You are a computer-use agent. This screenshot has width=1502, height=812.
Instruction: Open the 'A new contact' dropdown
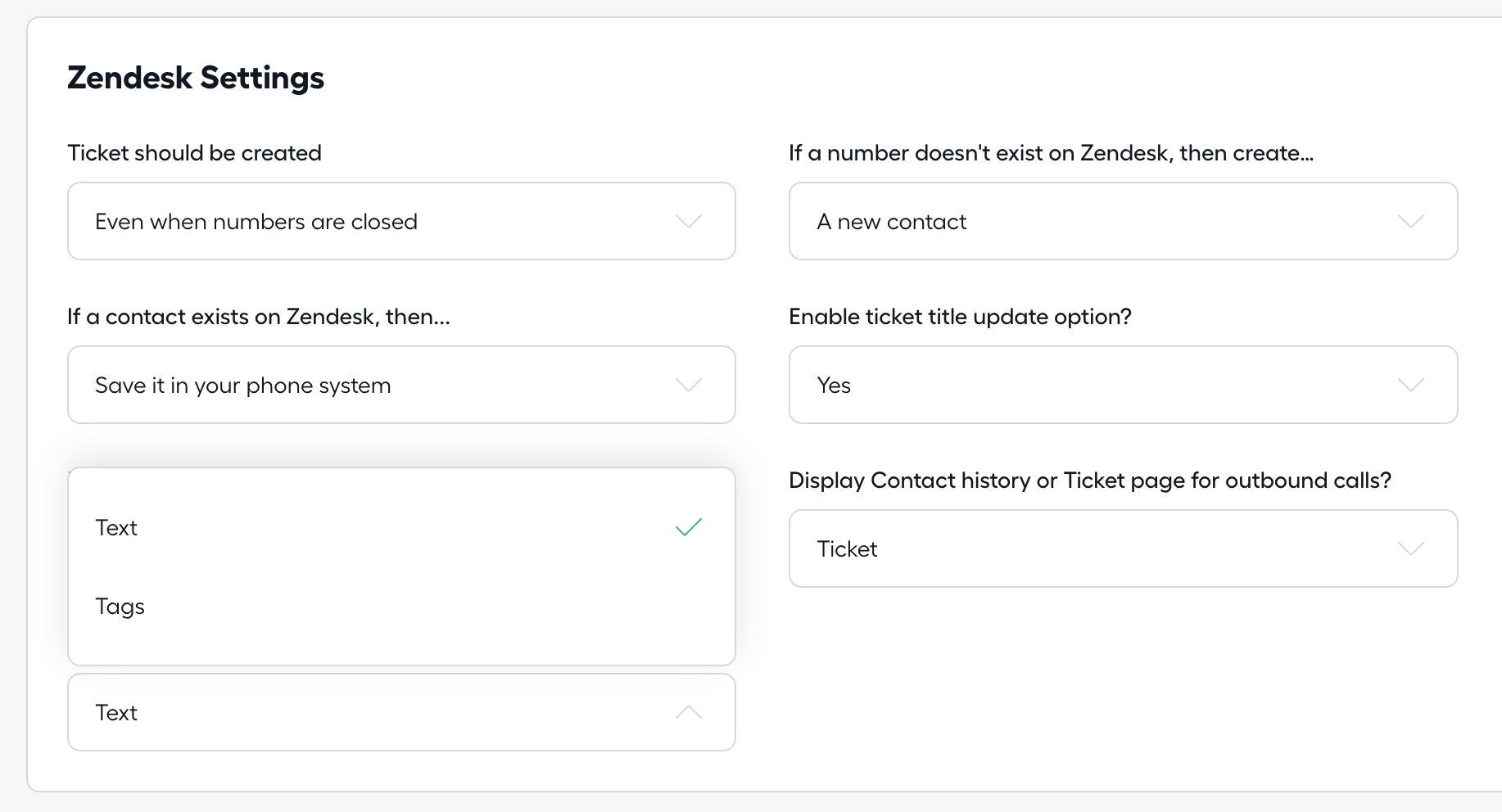pyautogui.click(x=1123, y=221)
